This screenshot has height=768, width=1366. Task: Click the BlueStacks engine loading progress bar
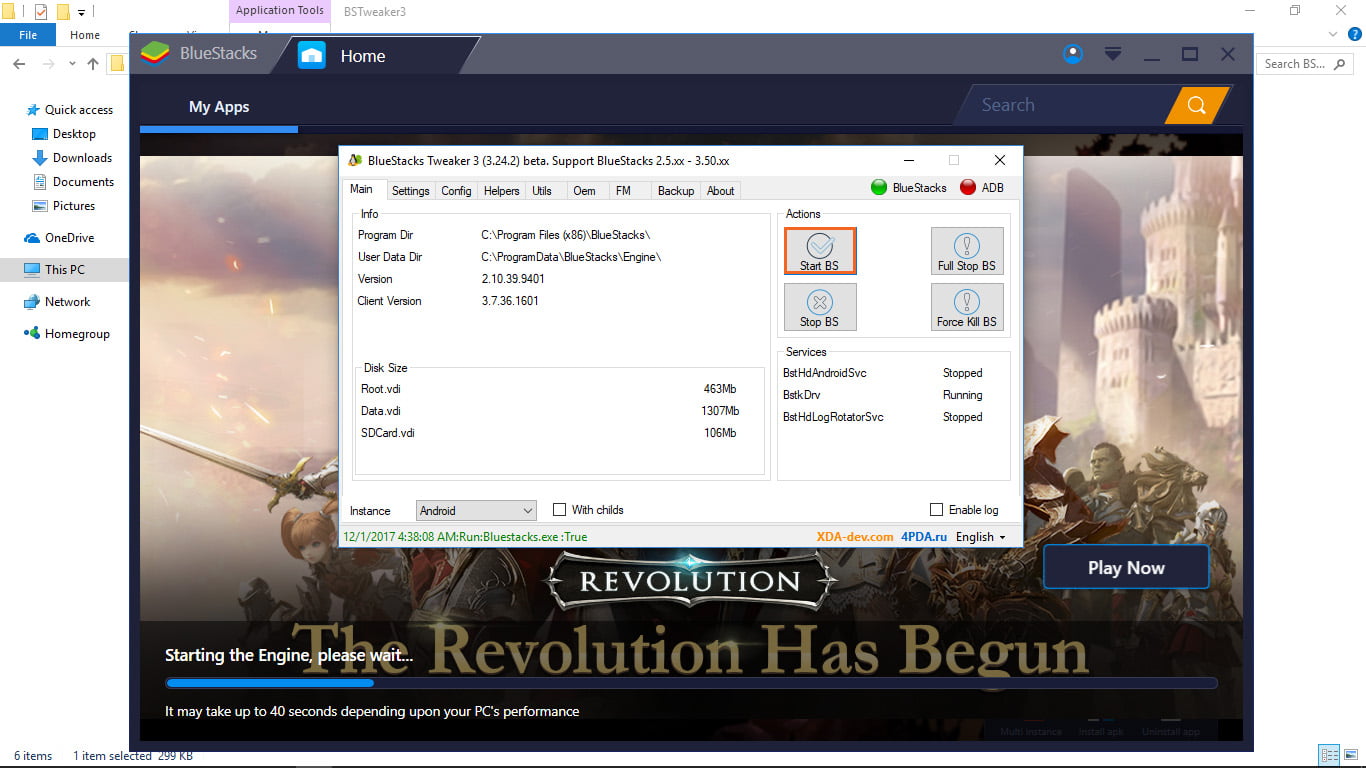pos(691,683)
